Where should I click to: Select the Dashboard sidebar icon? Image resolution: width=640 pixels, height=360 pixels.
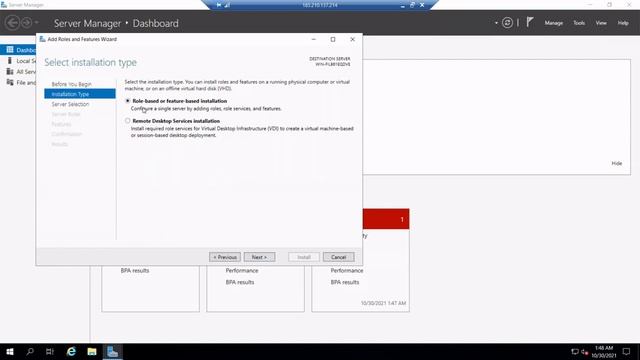pos(10,50)
